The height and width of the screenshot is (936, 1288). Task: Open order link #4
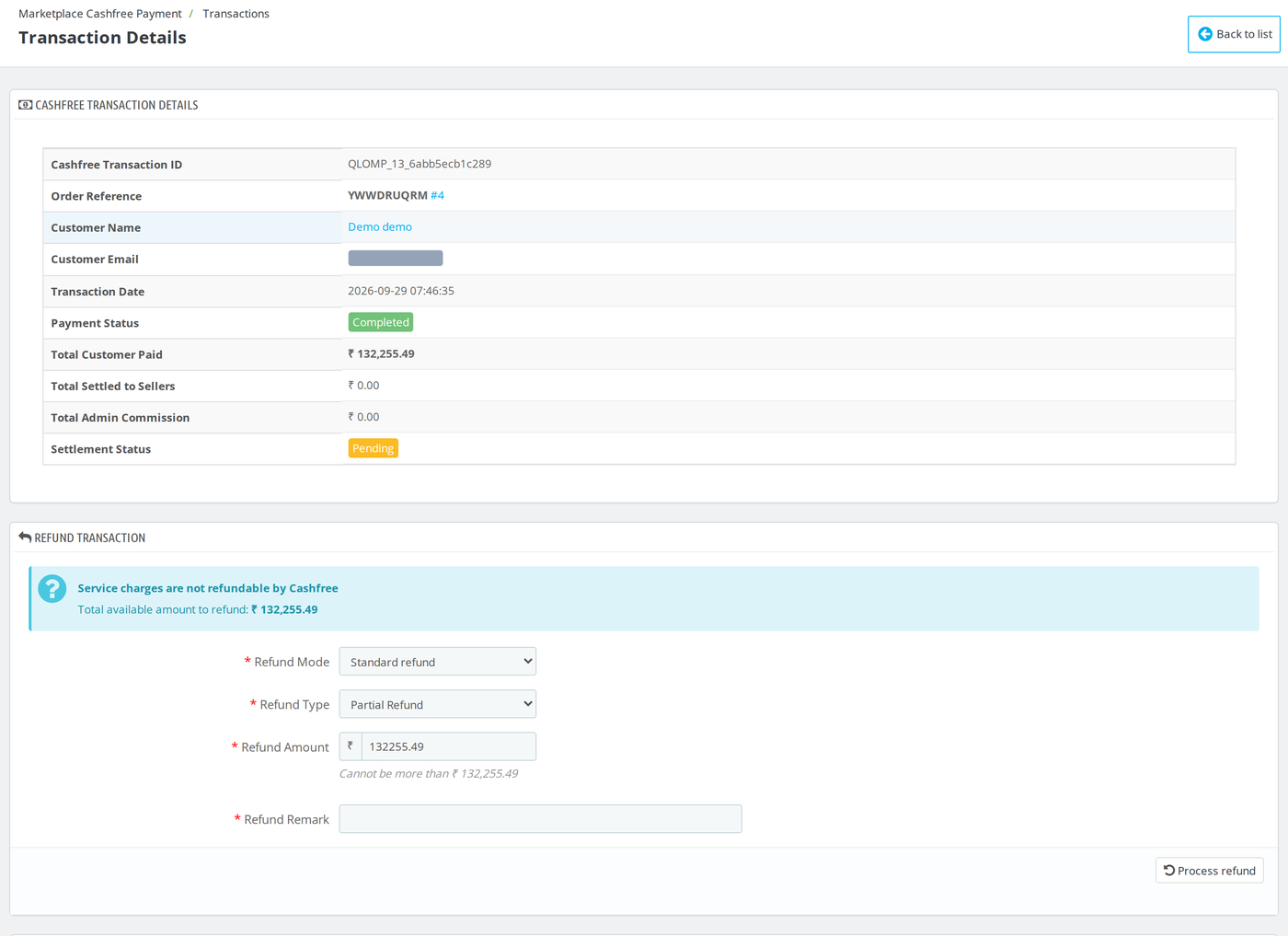click(437, 195)
